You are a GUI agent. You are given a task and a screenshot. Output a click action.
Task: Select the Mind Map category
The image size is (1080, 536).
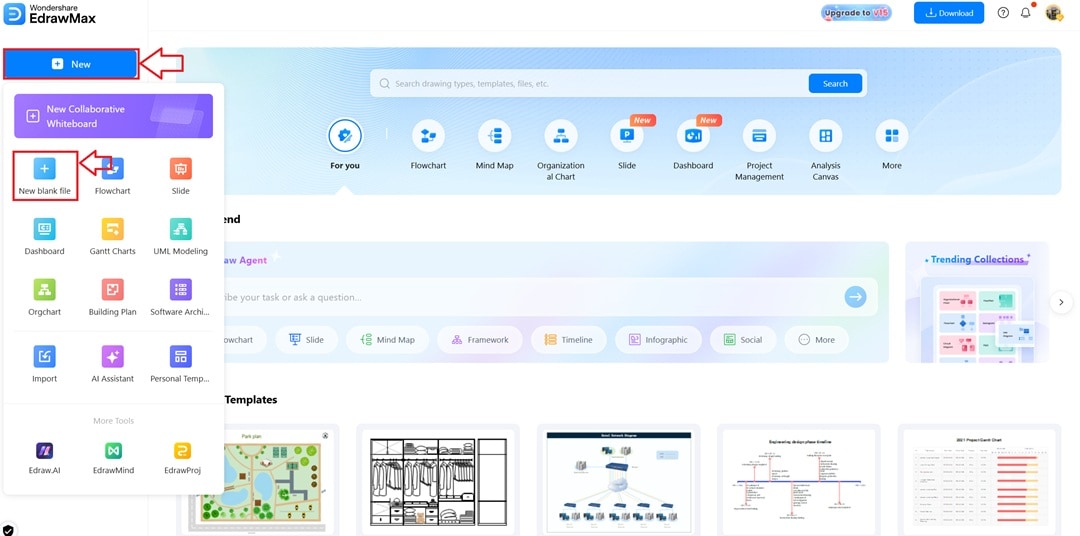click(495, 145)
